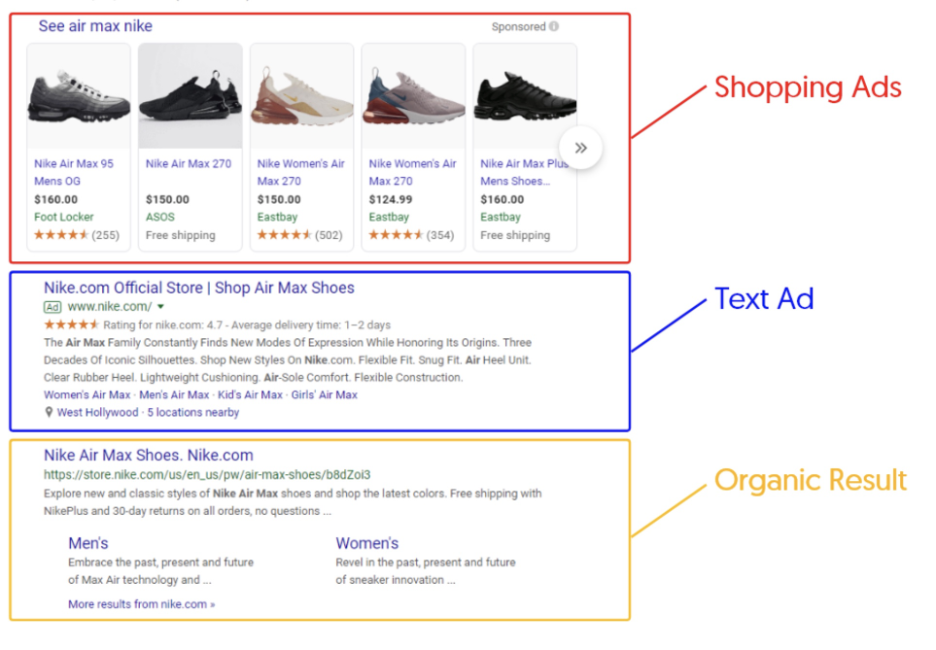936x650 pixels.
Task: Open the Women's organic sitelink
Action: [x=367, y=543]
